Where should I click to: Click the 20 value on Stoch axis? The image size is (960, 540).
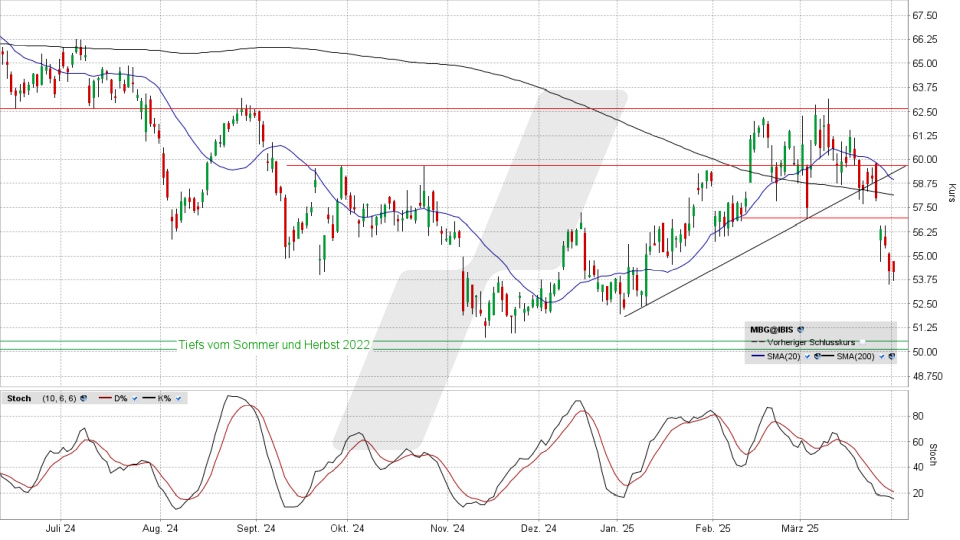coord(918,493)
